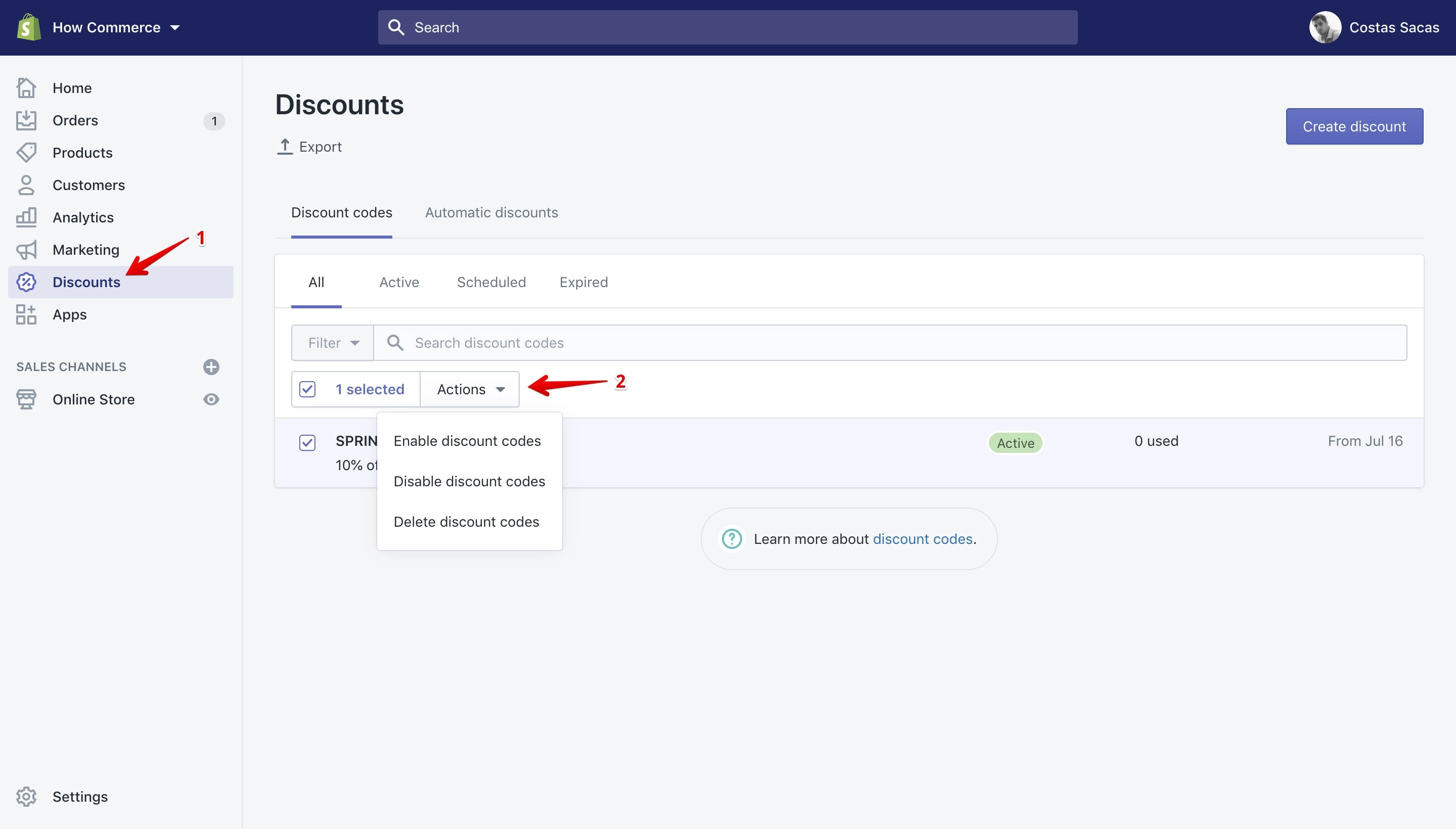Click the Create discount button
1456x829 pixels.
tap(1354, 126)
